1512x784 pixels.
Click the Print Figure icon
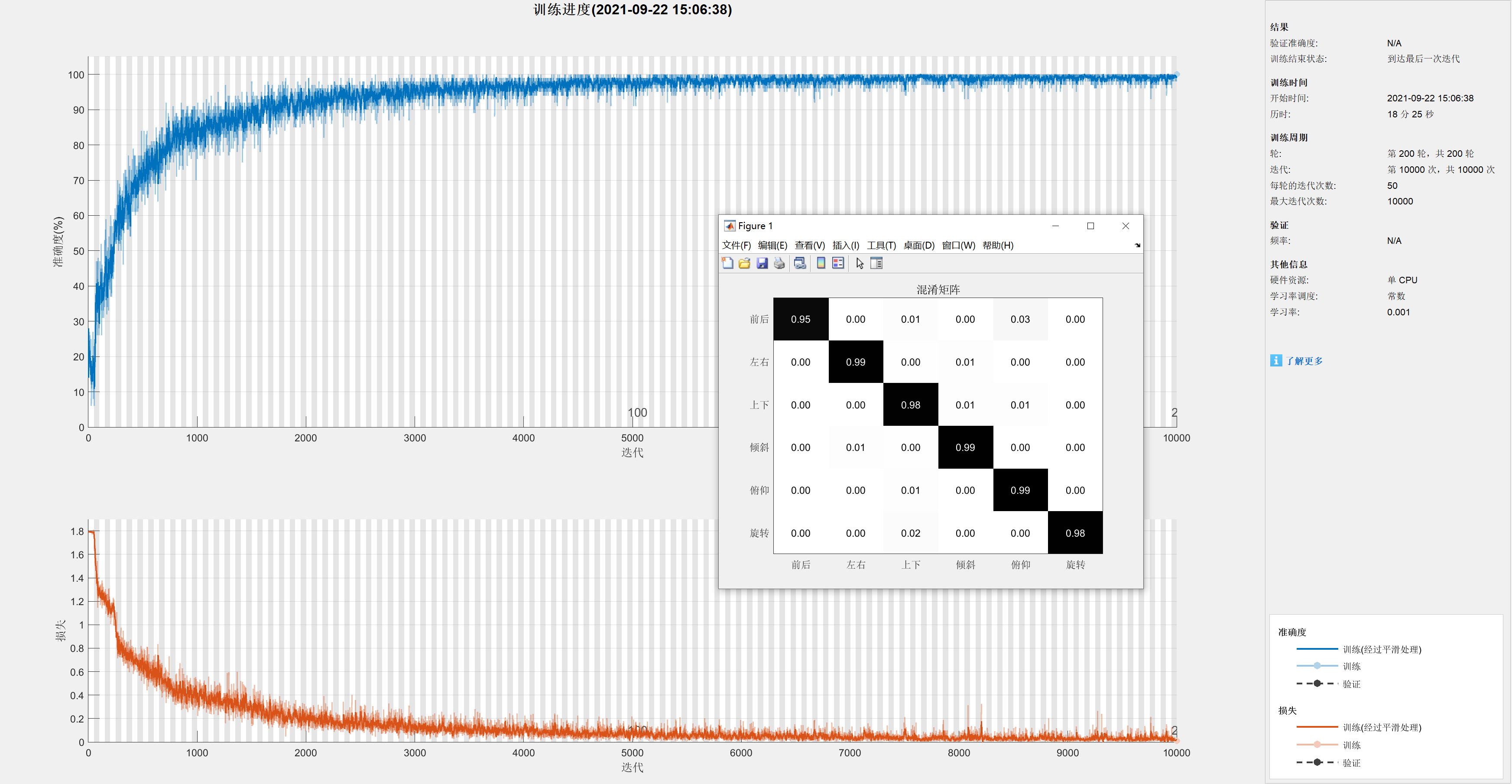pyautogui.click(x=779, y=263)
